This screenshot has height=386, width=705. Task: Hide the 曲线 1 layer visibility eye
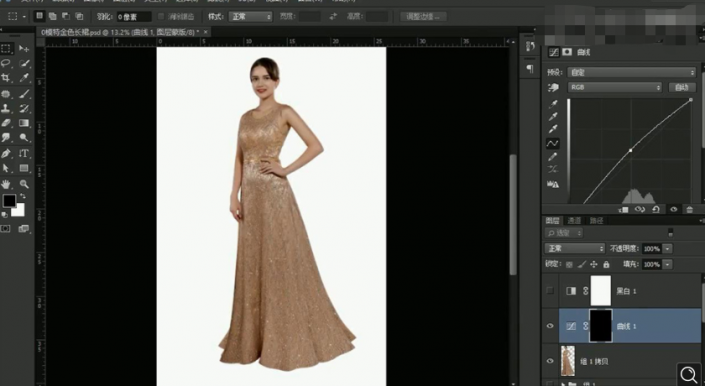click(550, 326)
